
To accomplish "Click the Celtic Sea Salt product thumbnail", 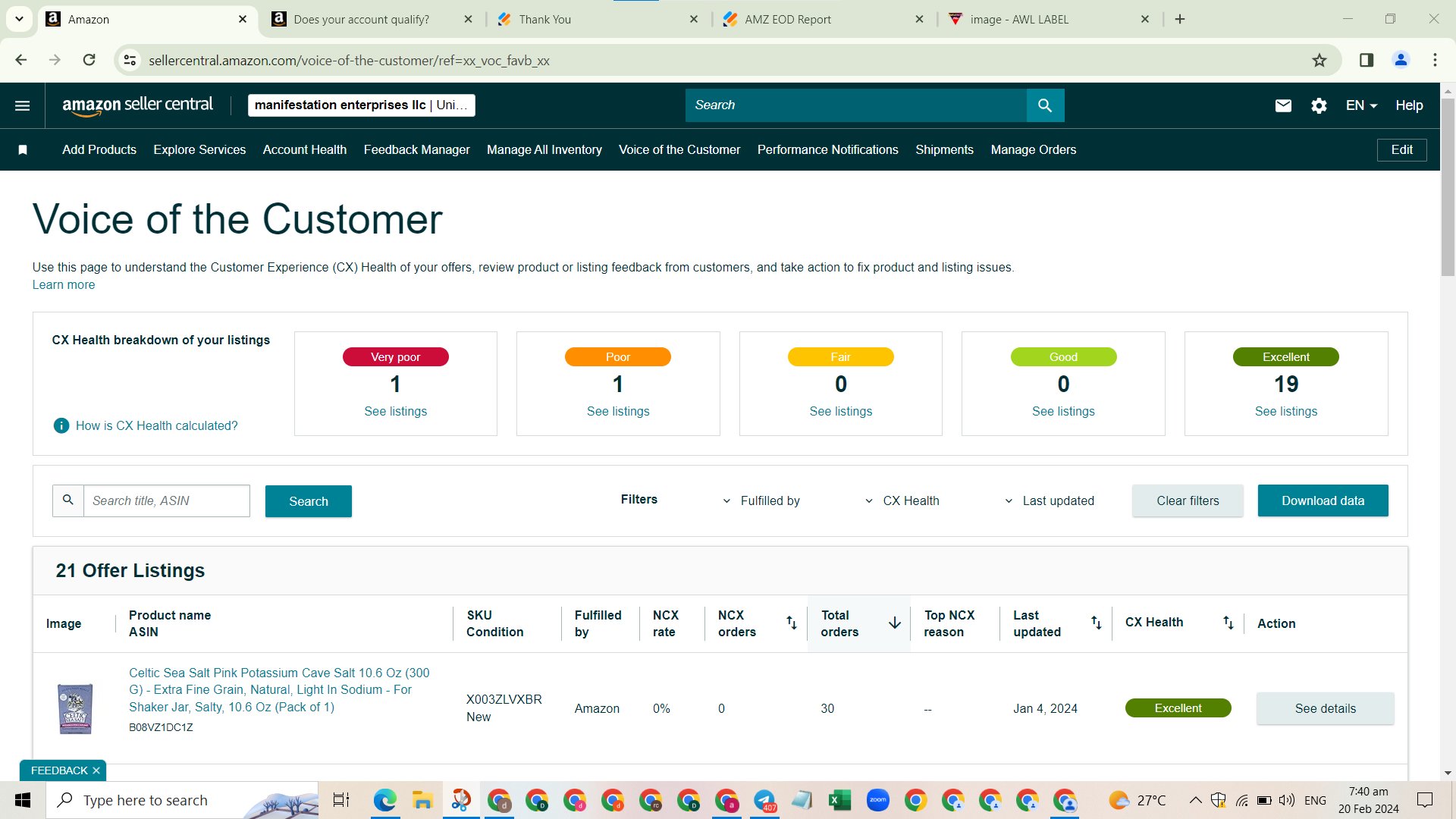I will pyautogui.click(x=75, y=708).
